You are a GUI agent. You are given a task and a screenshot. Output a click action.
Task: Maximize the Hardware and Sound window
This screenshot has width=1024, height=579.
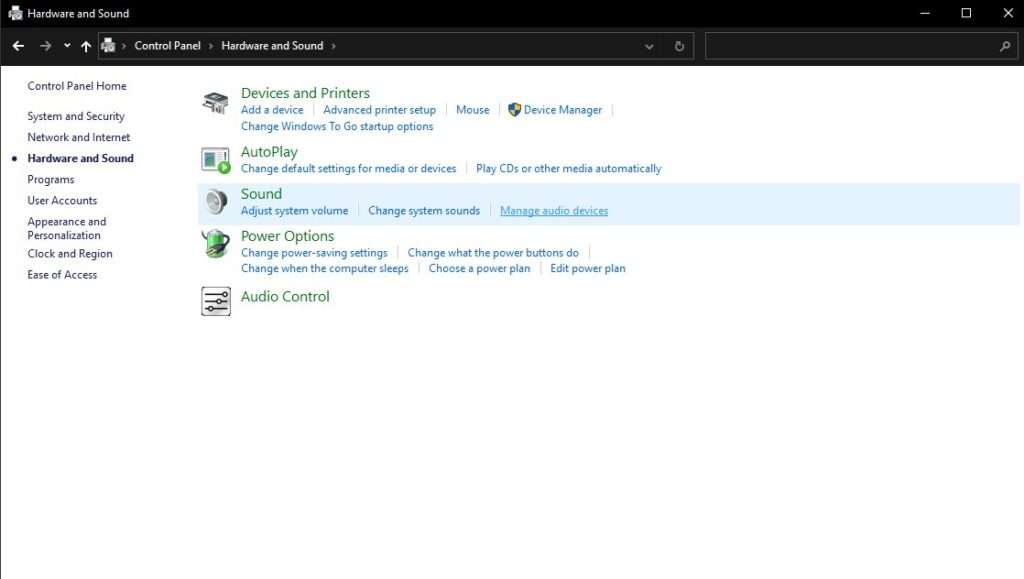point(966,13)
